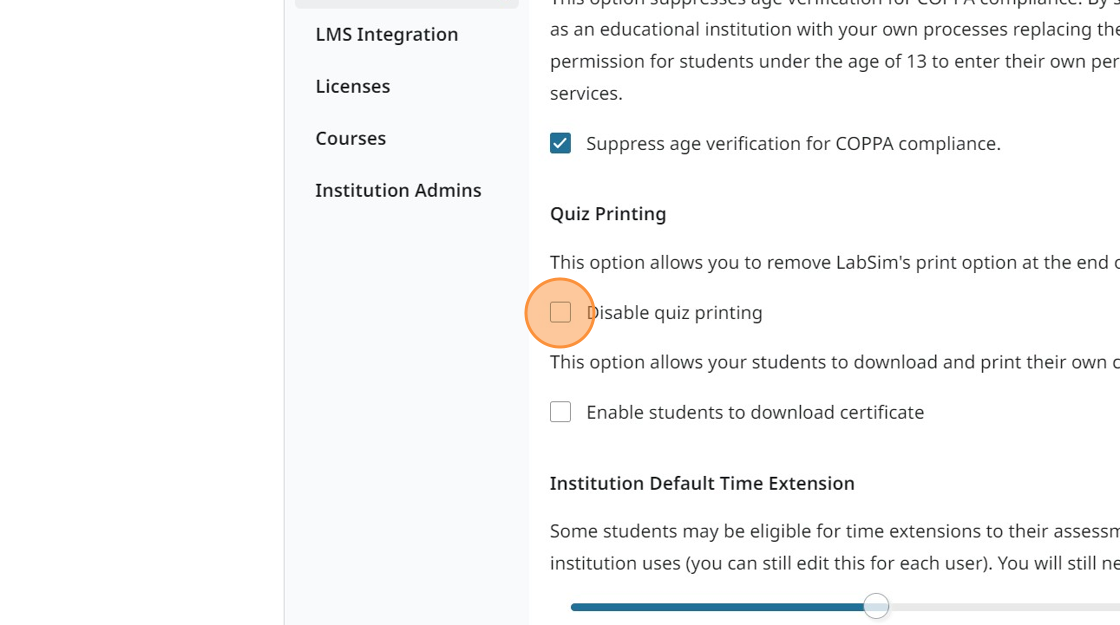Open the Institution Admins page
This screenshot has width=1120, height=625.
pyautogui.click(x=398, y=190)
